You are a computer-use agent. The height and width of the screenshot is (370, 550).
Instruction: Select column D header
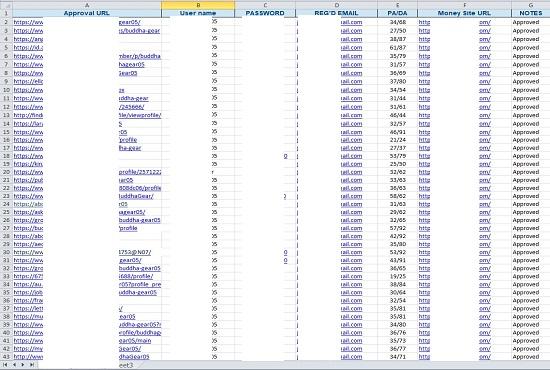(x=336, y=5)
